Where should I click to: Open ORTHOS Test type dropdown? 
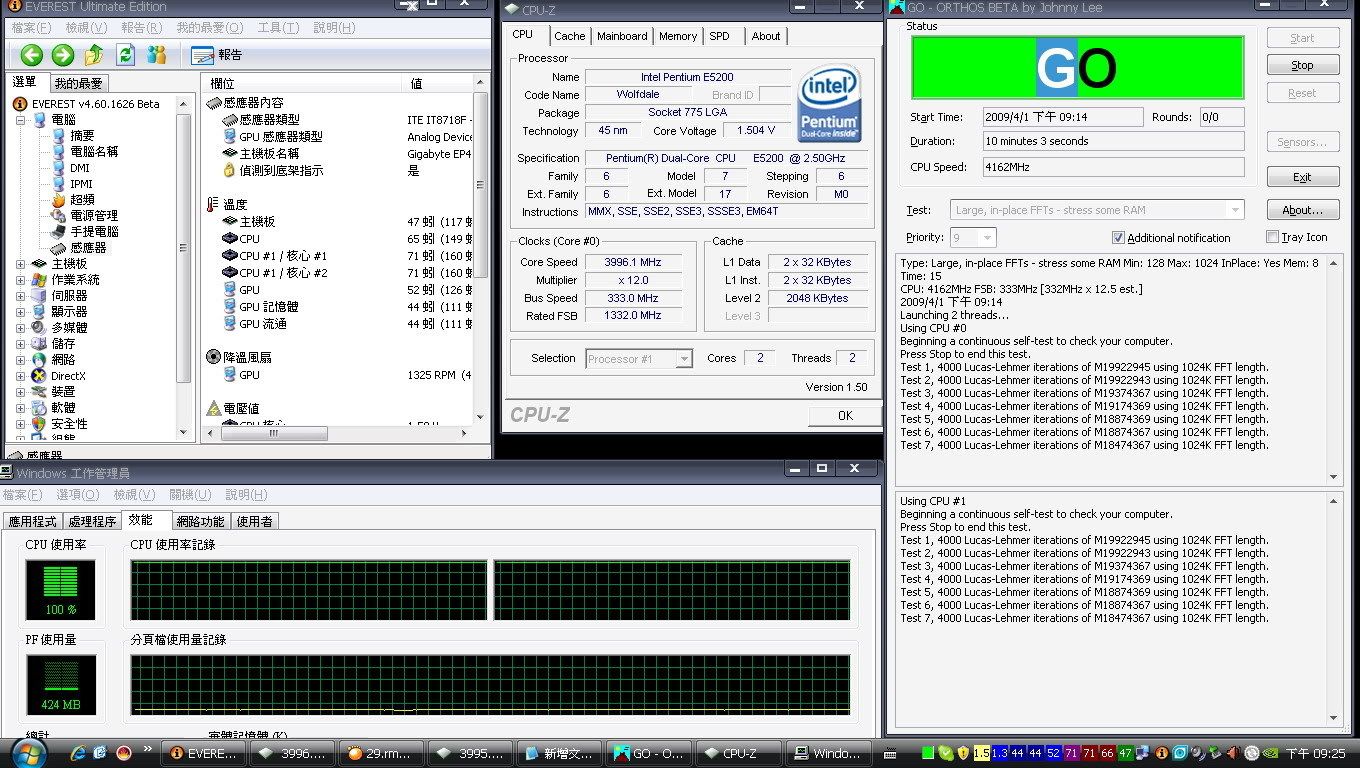1236,210
